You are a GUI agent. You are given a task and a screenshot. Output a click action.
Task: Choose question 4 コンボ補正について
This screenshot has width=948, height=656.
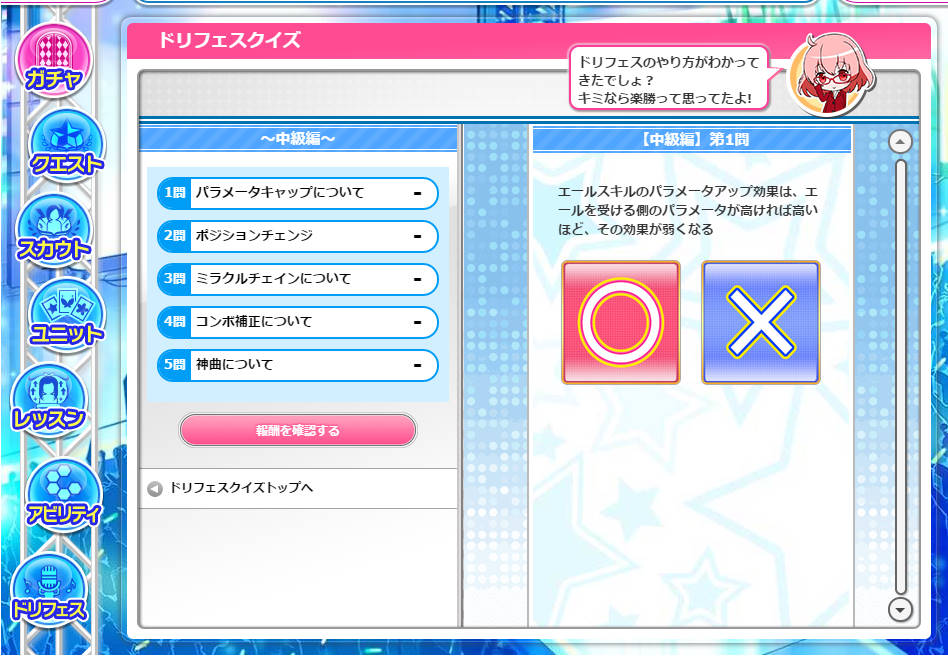click(297, 322)
